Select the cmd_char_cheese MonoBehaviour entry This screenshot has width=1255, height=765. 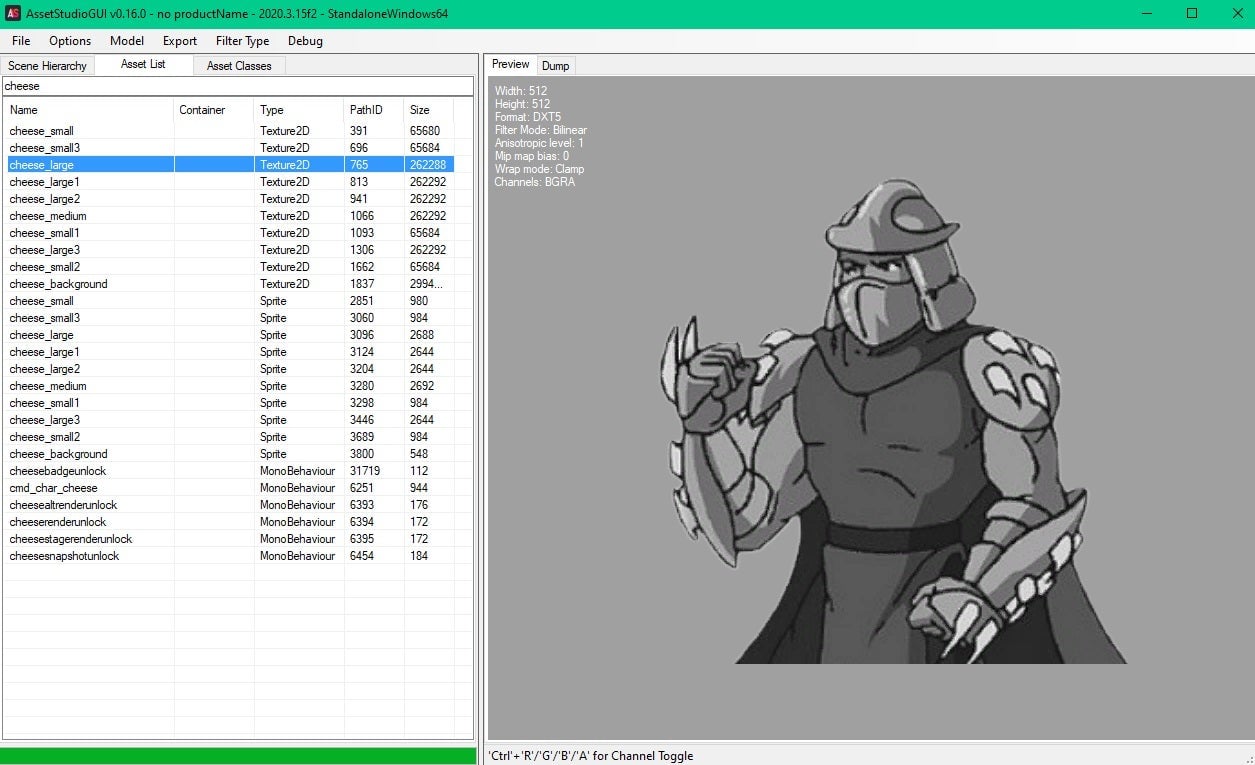54,488
